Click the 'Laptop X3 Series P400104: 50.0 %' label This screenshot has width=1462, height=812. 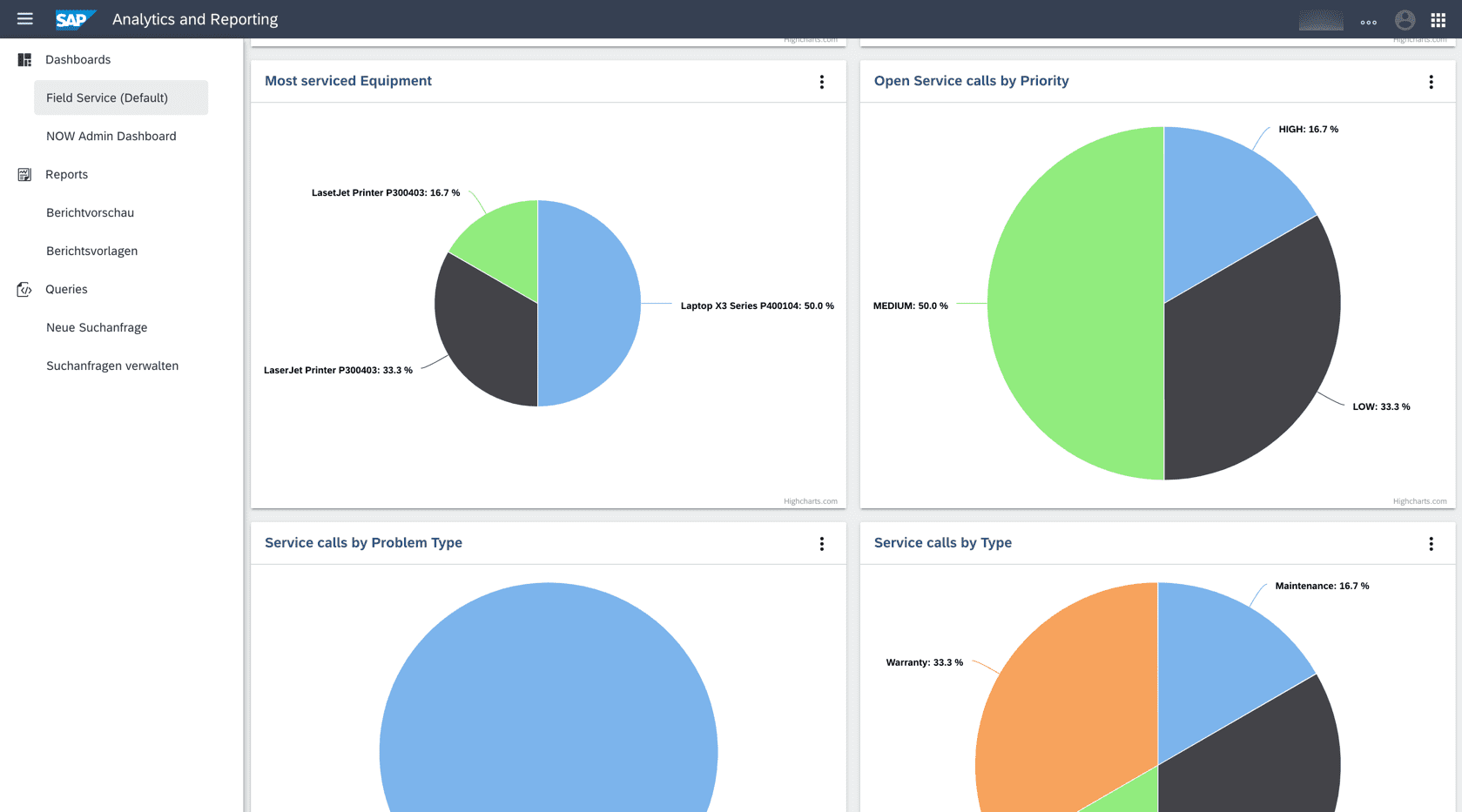coord(757,305)
